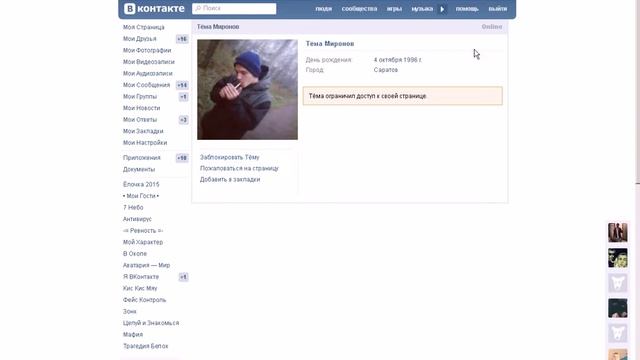Open 'Мои Видеозаписи' in sidebar
The image size is (640, 360).
coord(149,62)
